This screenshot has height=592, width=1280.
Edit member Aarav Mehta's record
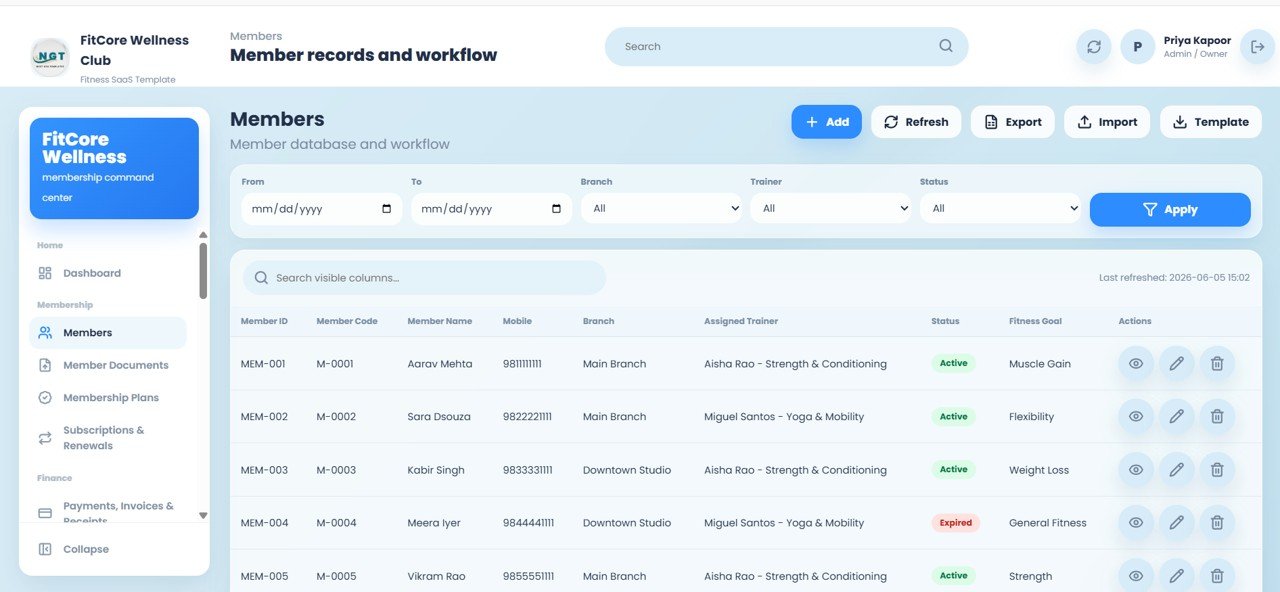[1177, 364]
